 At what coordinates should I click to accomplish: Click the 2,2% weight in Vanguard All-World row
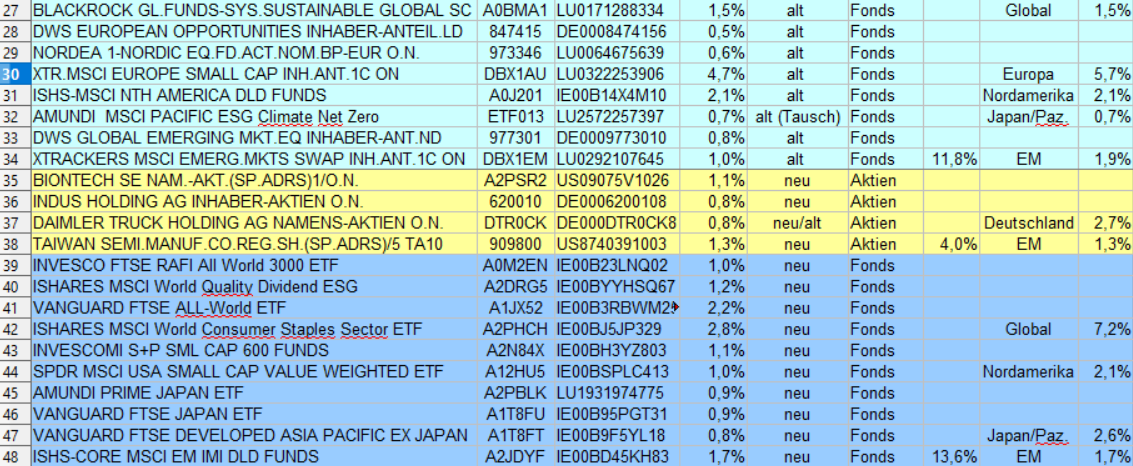tap(714, 308)
